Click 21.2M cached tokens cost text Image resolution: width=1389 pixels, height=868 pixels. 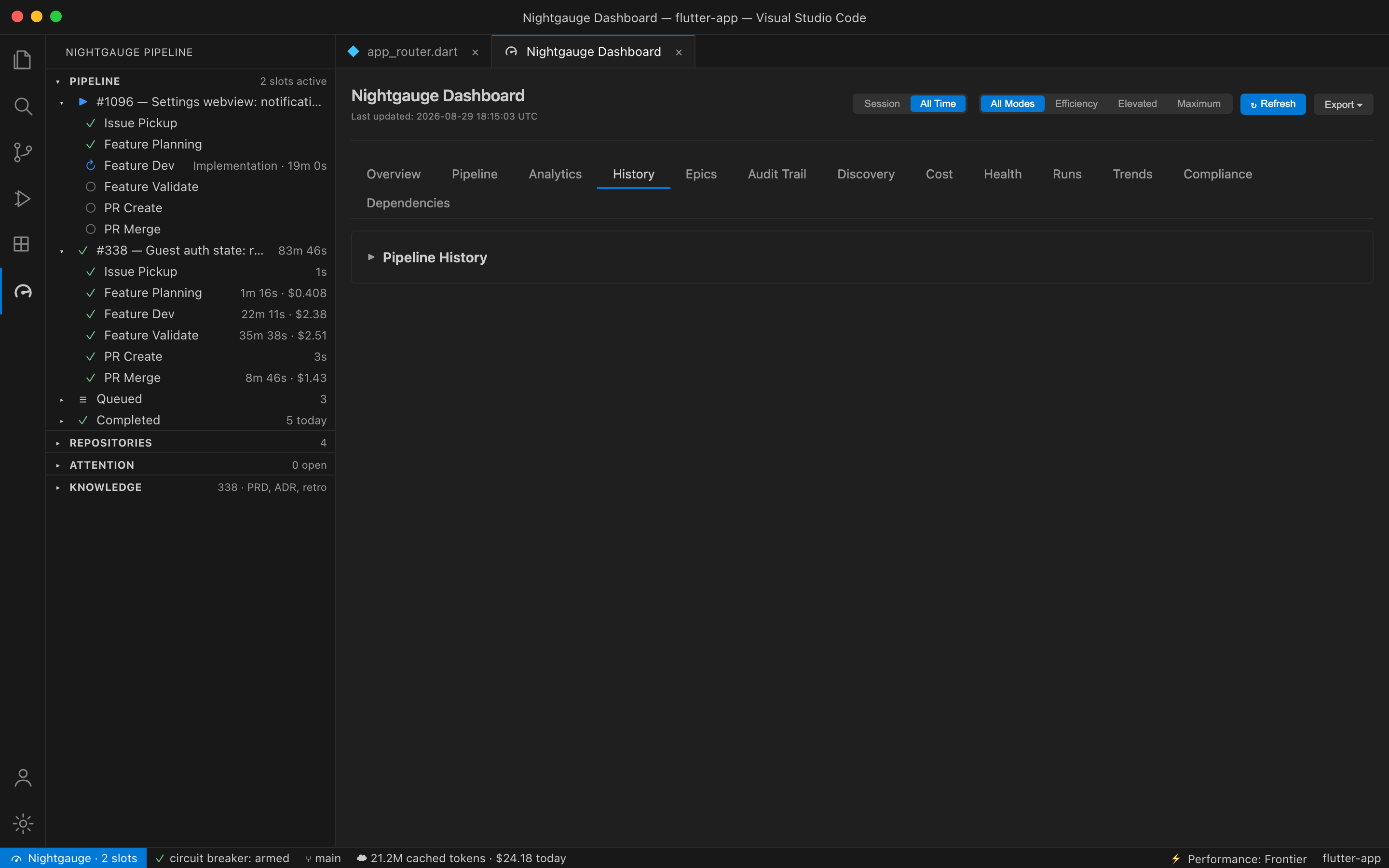pyautogui.click(x=468, y=858)
